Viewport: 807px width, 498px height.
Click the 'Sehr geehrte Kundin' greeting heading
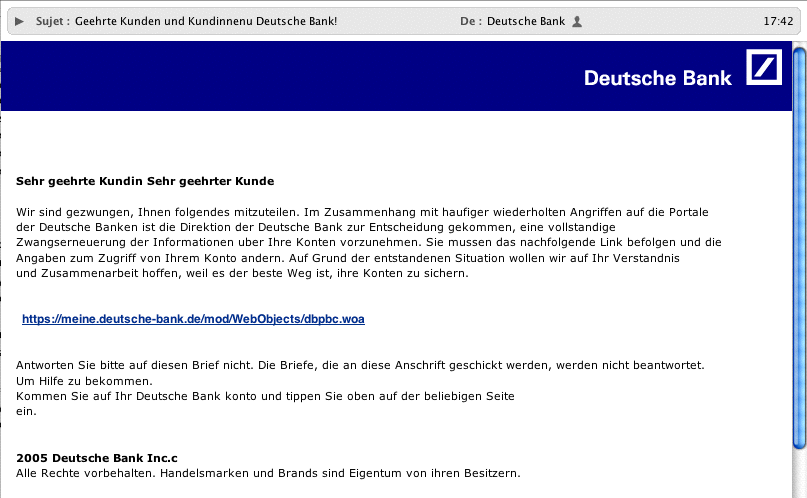tap(145, 181)
